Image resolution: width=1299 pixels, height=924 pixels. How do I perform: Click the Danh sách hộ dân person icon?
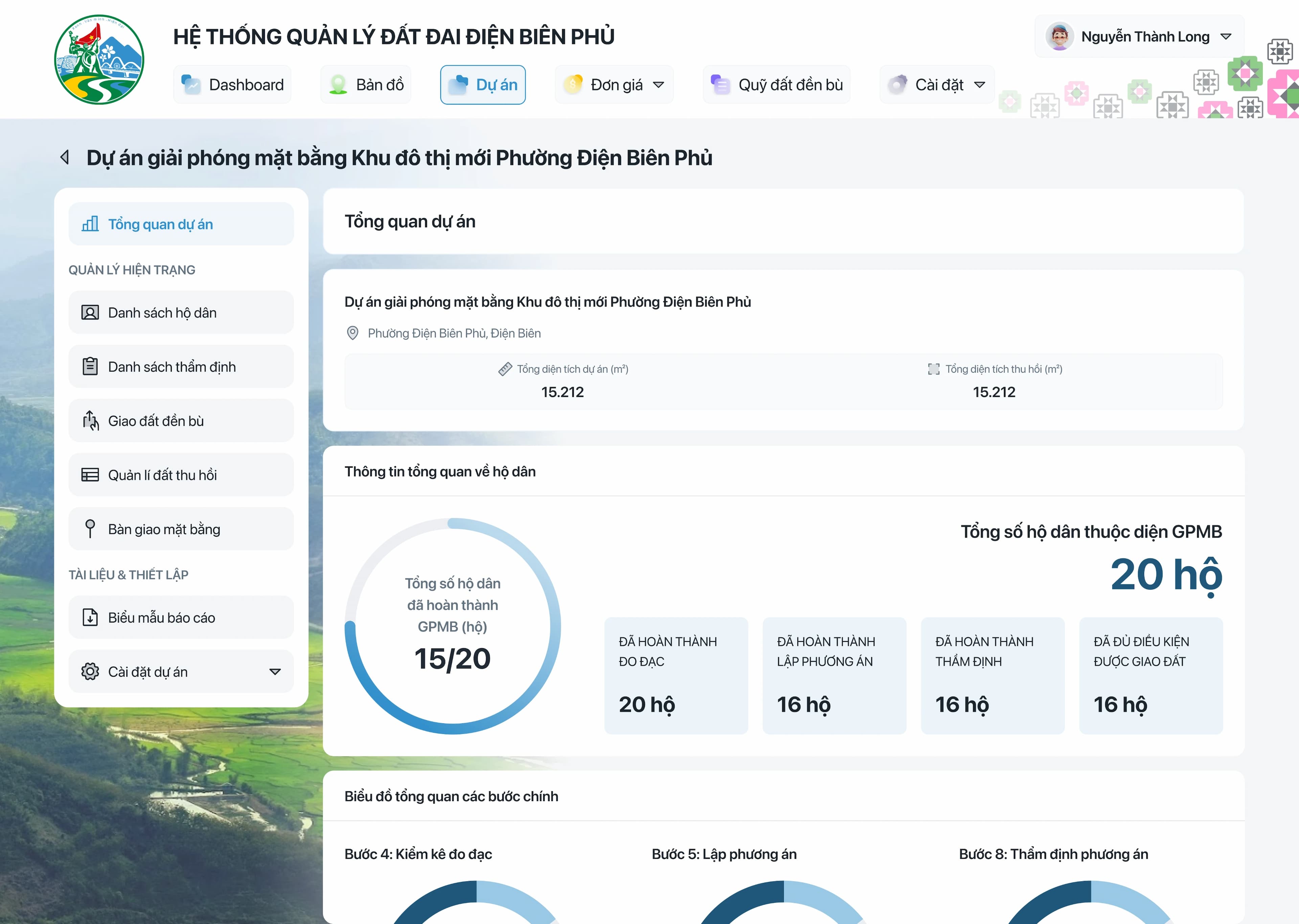tap(90, 312)
